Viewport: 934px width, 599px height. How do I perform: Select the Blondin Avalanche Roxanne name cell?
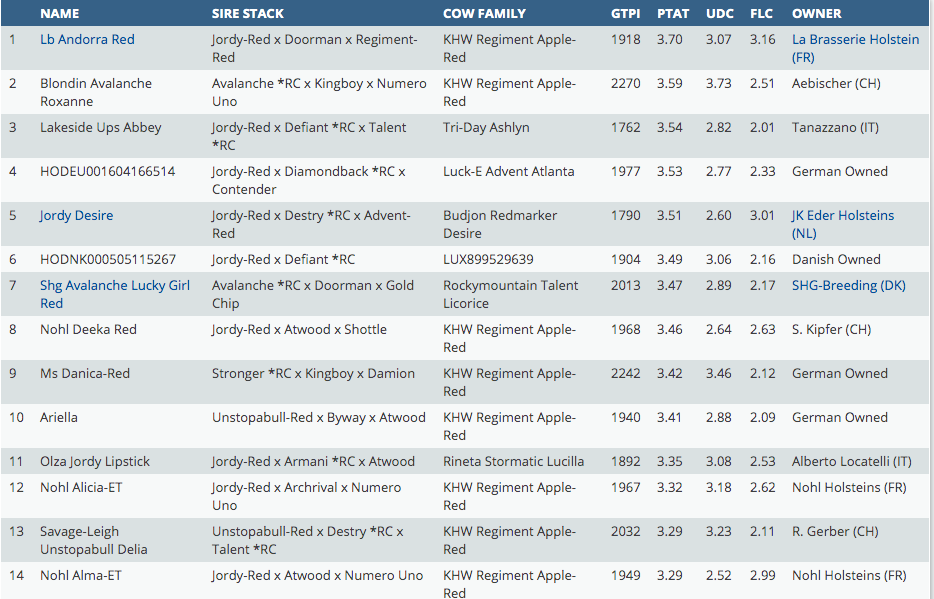[95, 92]
